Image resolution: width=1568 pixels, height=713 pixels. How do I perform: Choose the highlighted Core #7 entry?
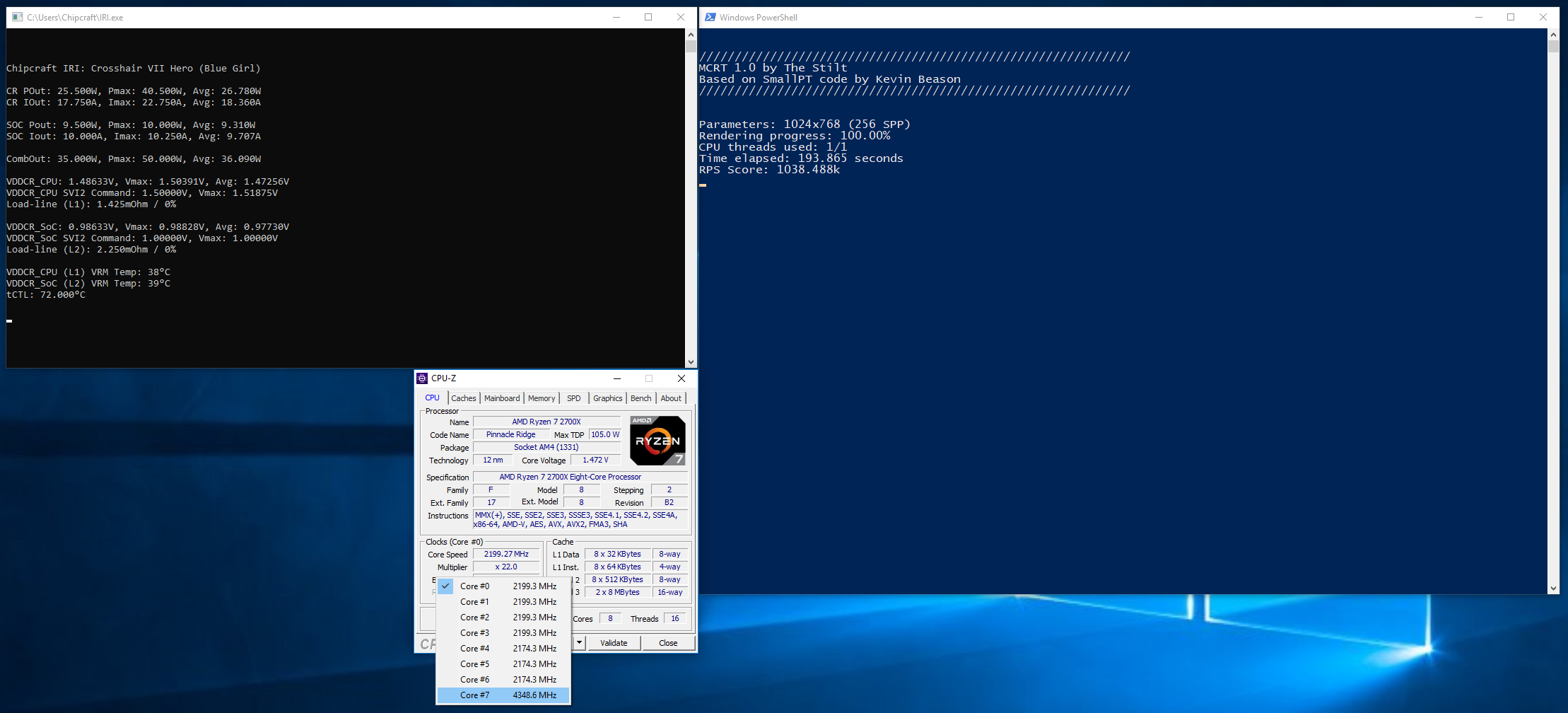pos(503,695)
